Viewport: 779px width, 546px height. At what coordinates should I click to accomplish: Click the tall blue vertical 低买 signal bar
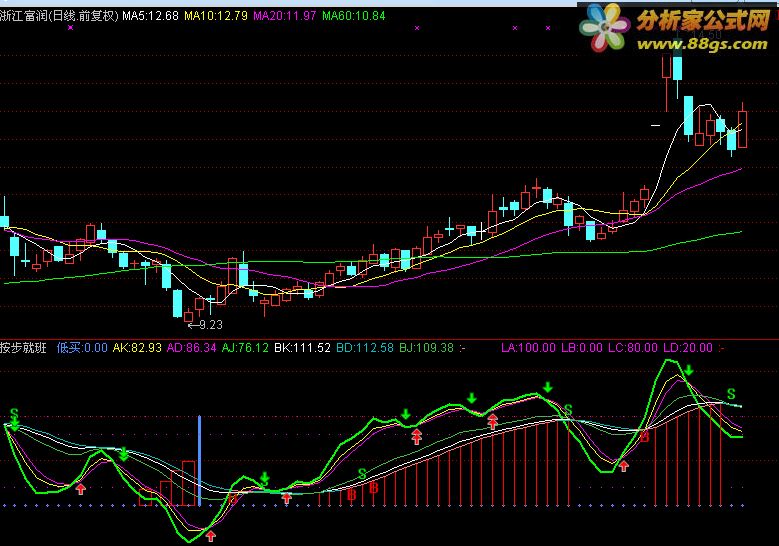[x=200, y=461]
